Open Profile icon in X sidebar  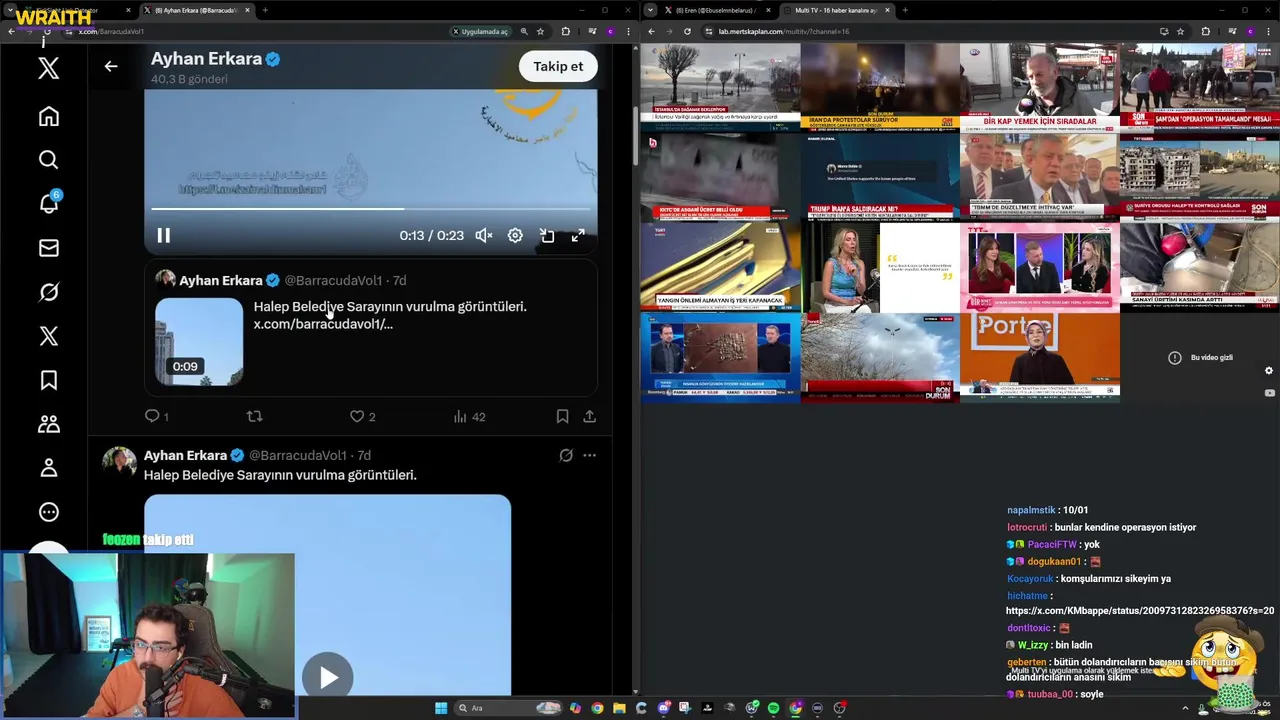(48, 468)
